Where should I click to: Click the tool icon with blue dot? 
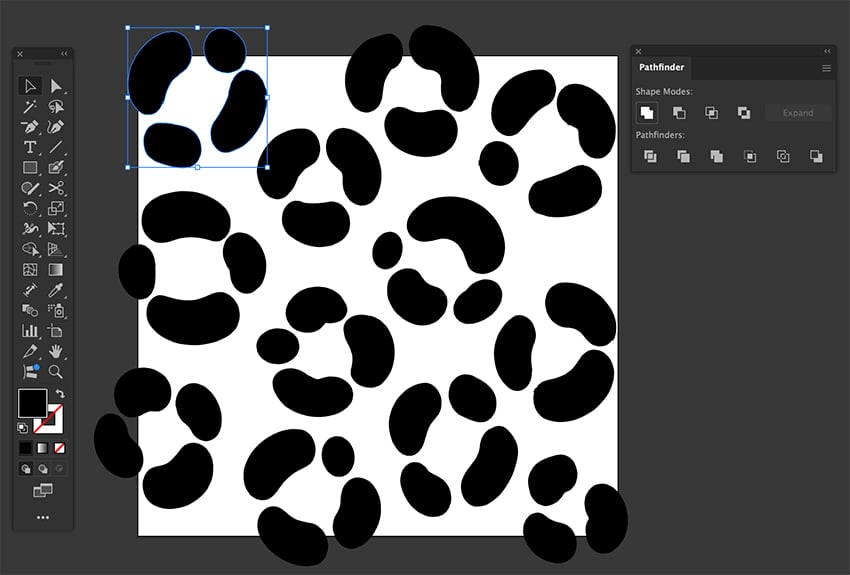31,372
